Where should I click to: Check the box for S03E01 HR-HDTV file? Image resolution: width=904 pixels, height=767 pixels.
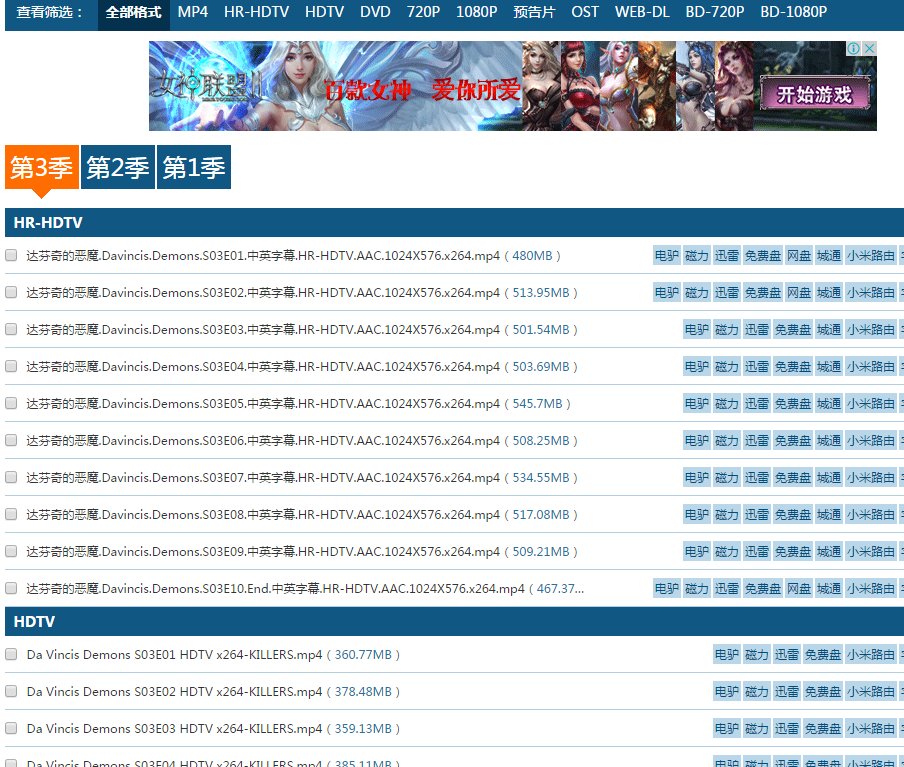click(11, 256)
